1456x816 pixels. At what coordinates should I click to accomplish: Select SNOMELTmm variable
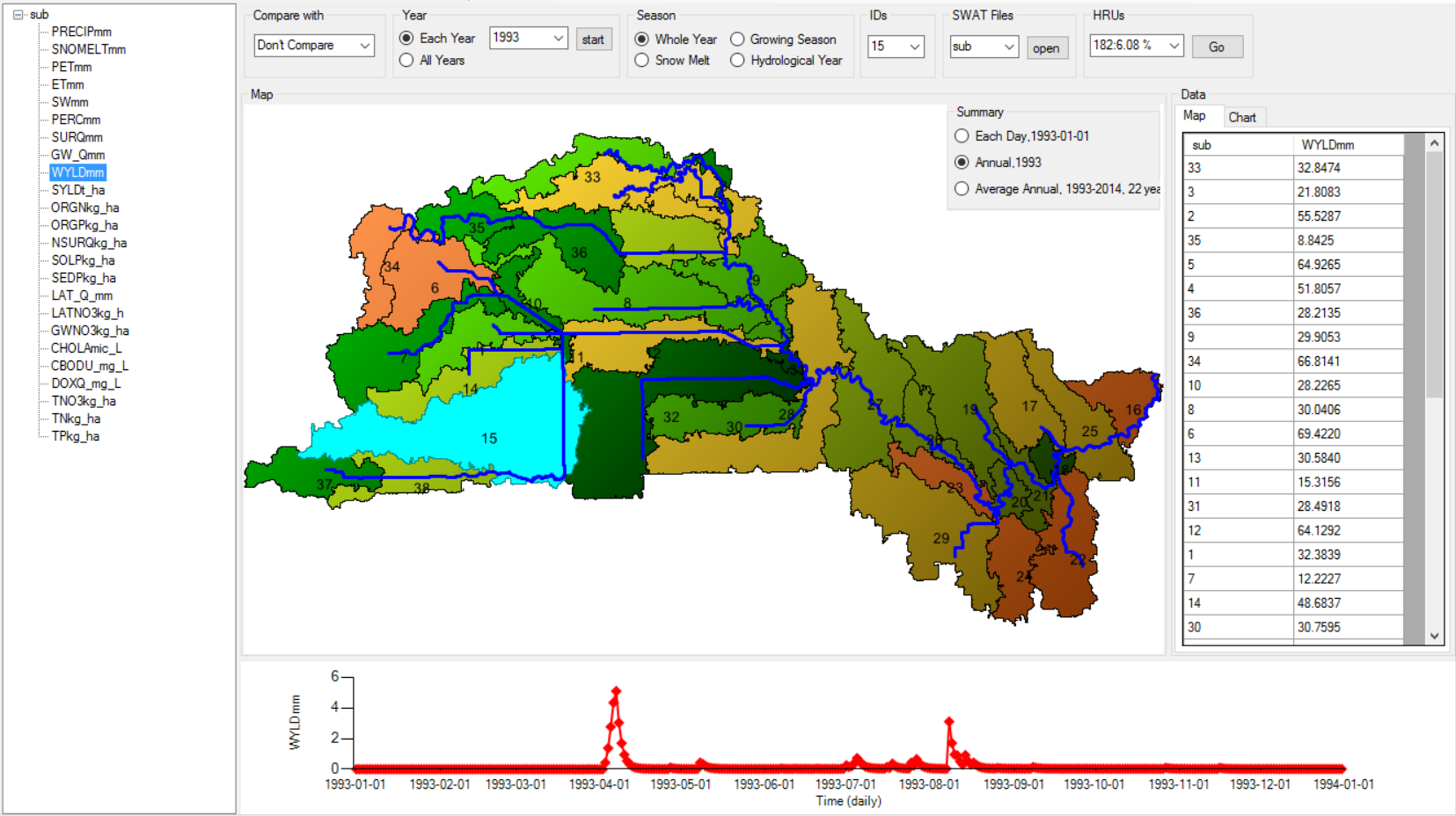[88, 49]
